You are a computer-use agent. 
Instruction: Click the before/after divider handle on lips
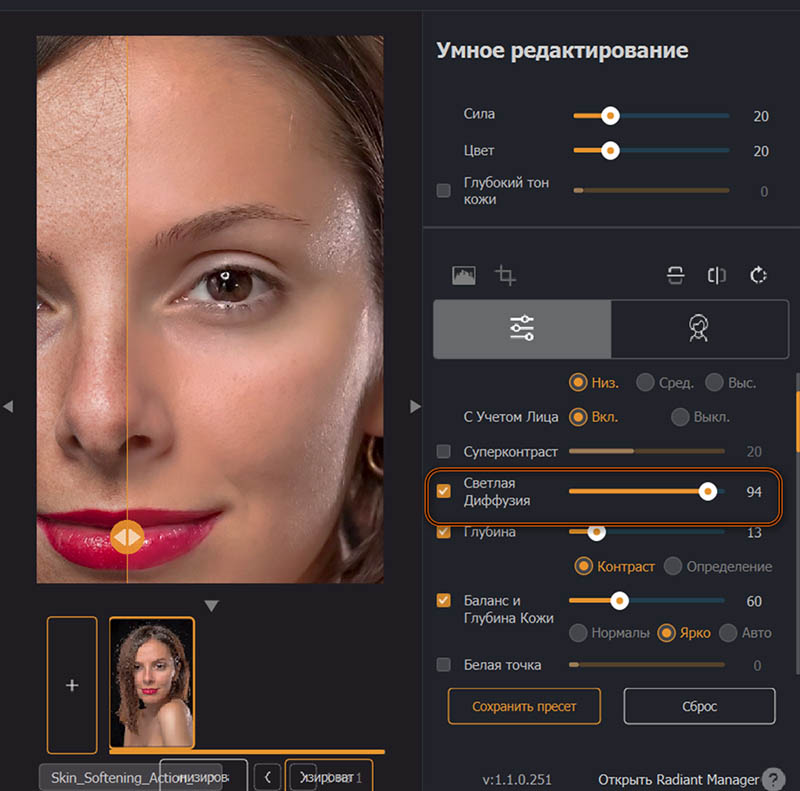point(127,537)
